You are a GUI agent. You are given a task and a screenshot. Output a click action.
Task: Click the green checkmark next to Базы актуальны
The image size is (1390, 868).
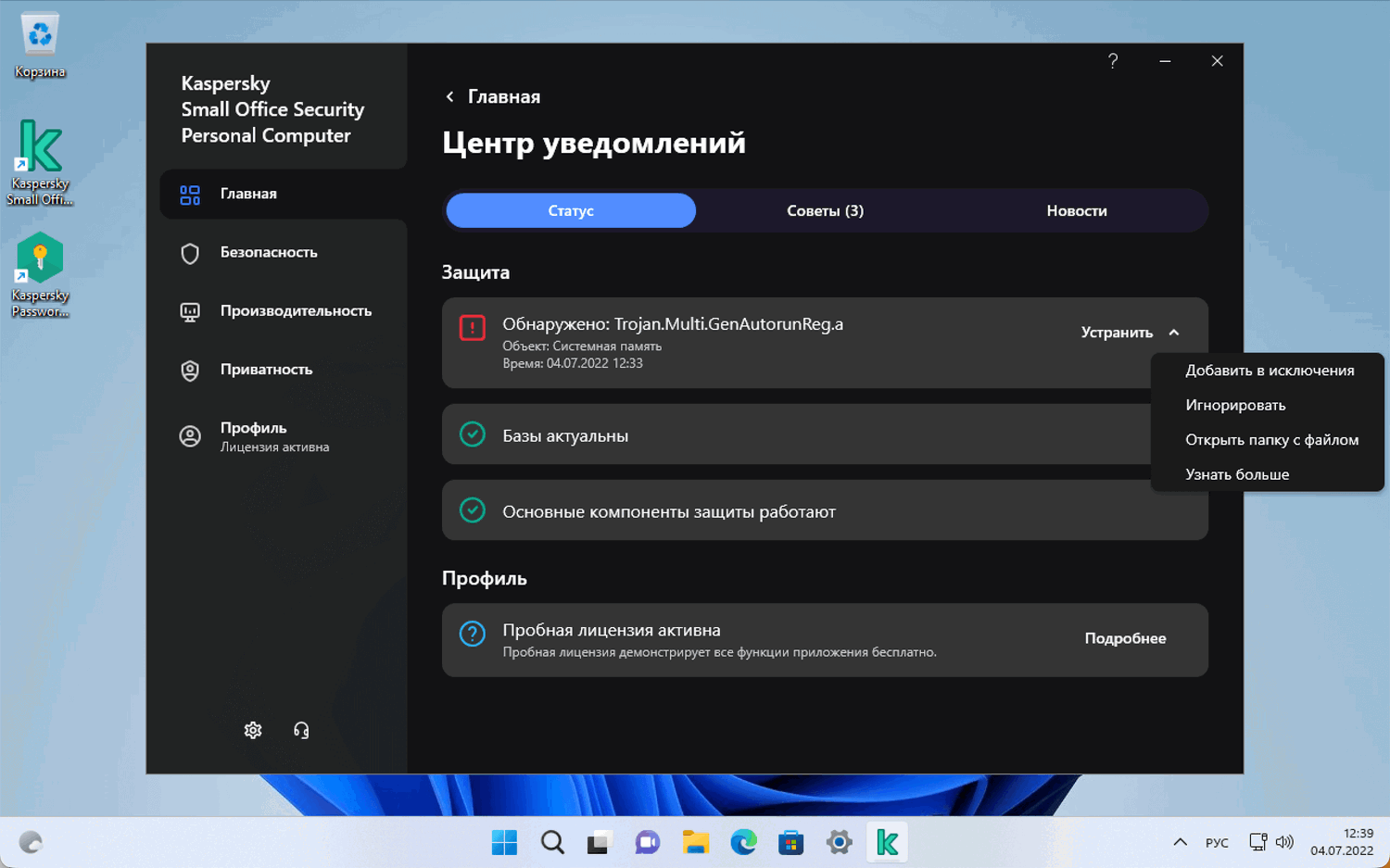[x=473, y=434]
